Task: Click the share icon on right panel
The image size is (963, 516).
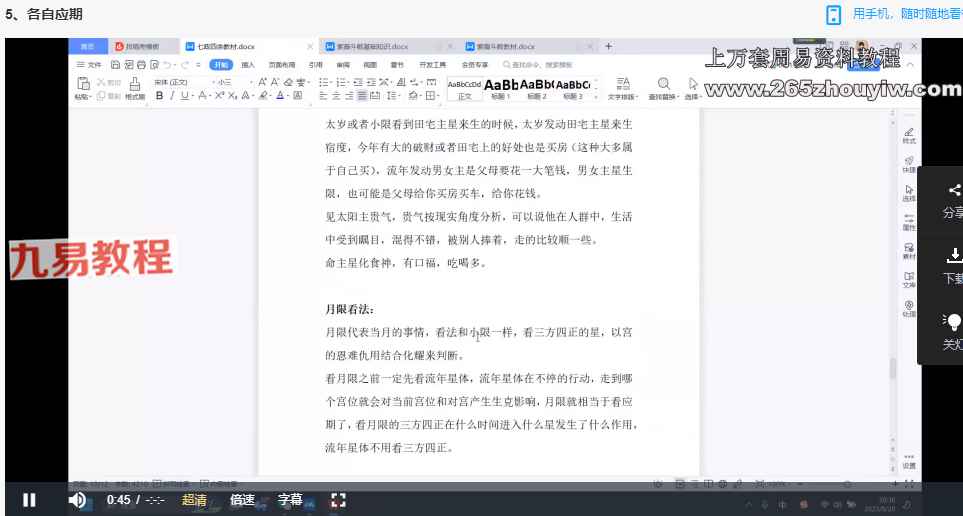Action: [x=953, y=190]
